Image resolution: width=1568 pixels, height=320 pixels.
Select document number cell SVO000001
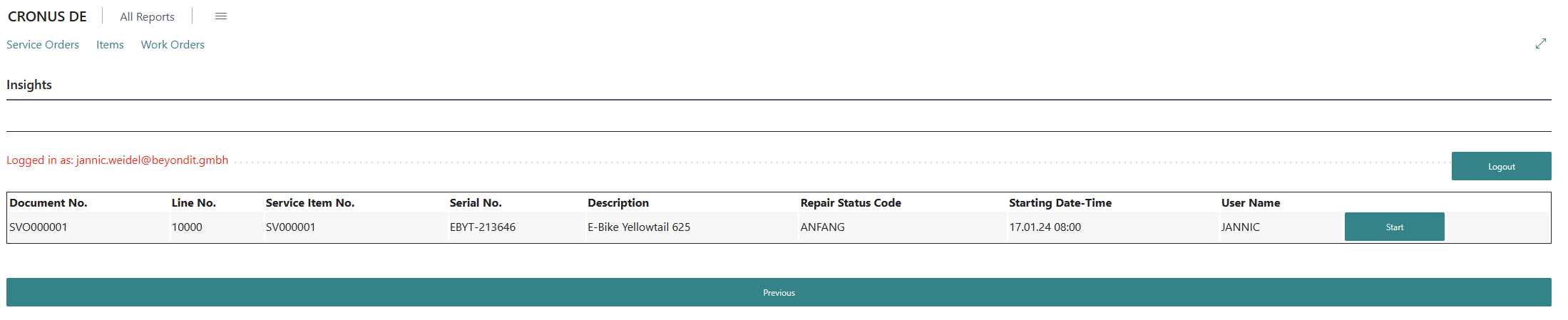39,227
